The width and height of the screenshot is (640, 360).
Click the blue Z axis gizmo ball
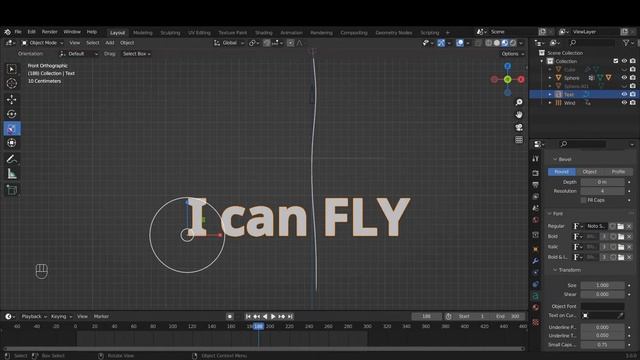(507, 66)
